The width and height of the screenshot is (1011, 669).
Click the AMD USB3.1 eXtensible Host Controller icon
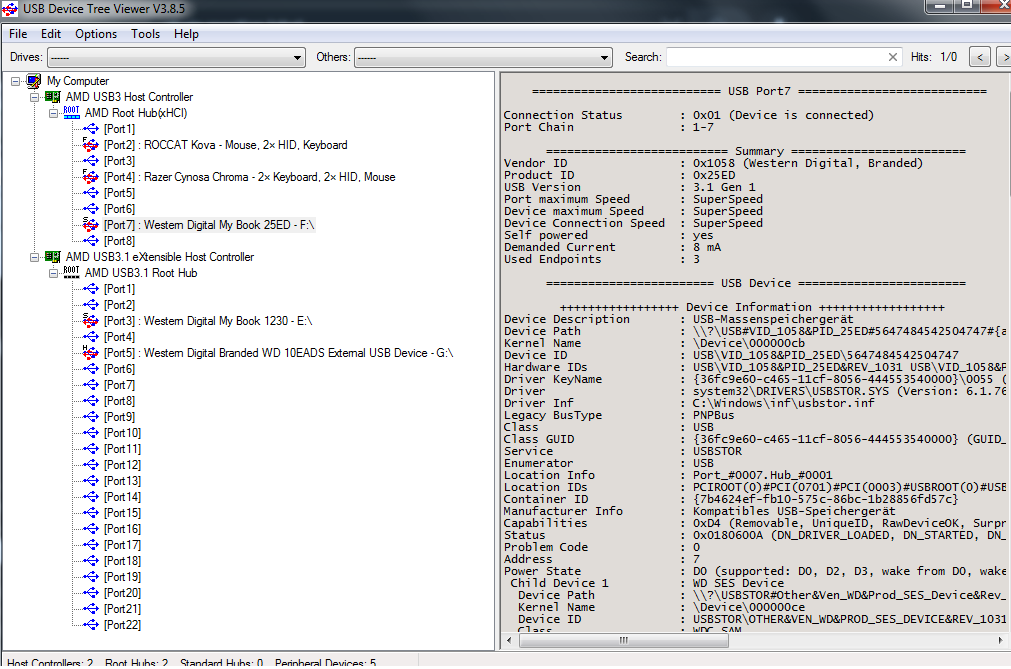(52, 257)
